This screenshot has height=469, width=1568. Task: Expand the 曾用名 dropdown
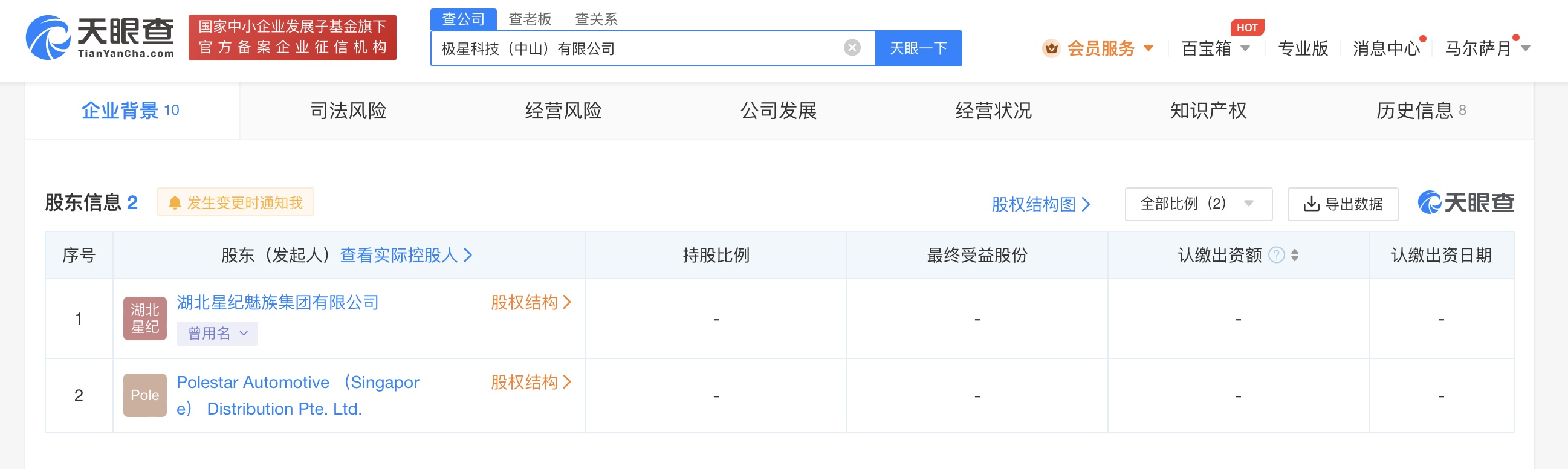coord(217,334)
